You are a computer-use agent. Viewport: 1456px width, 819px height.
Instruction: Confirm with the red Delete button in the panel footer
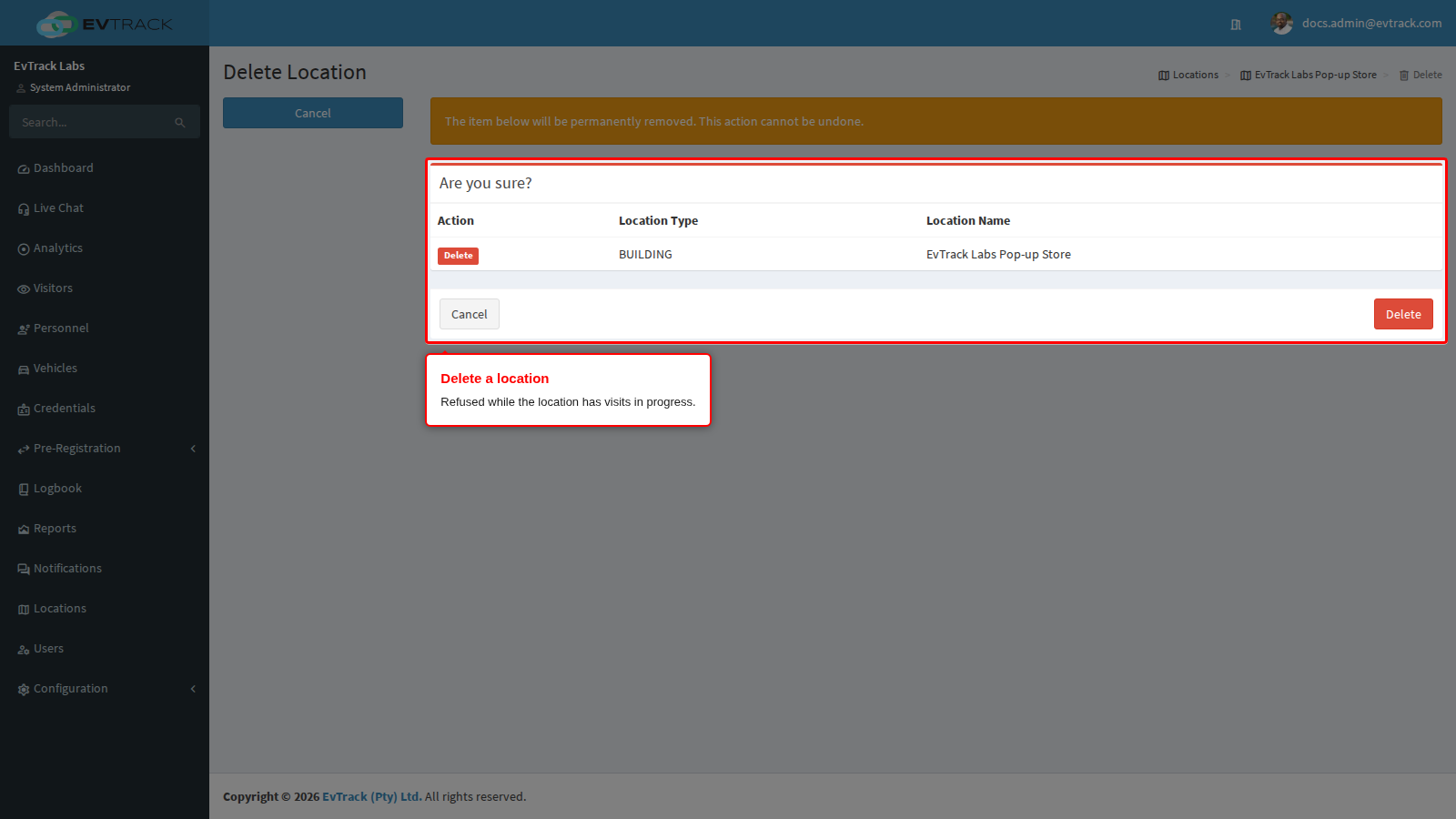[1403, 314]
